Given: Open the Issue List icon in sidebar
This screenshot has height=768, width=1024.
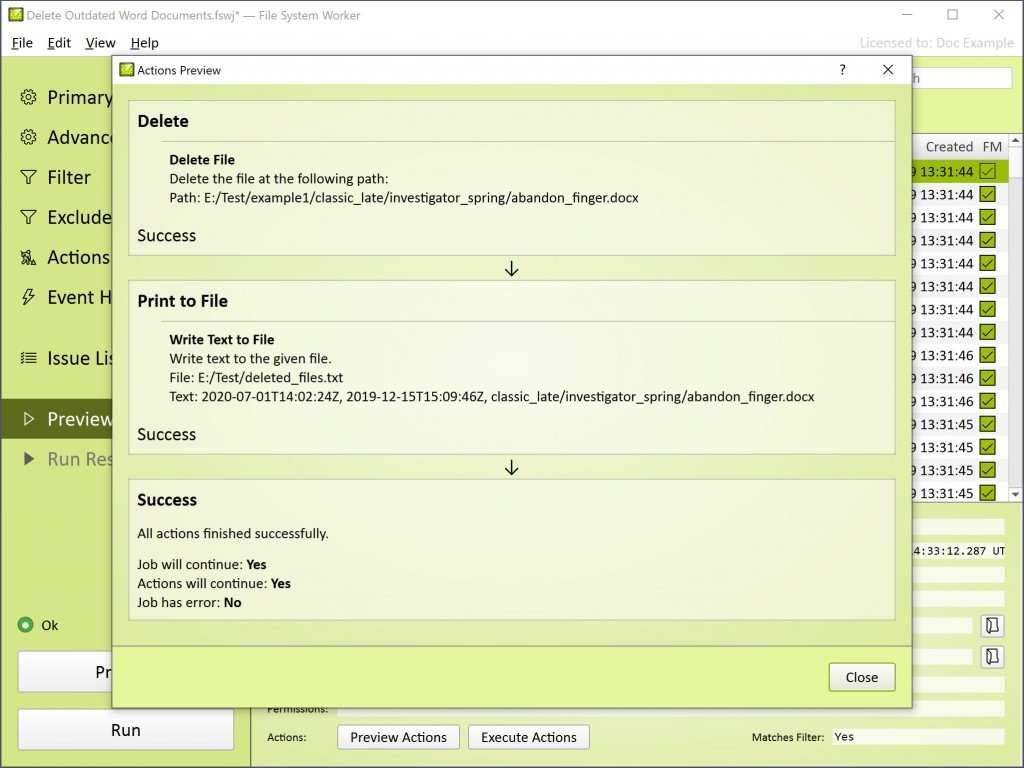Looking at the screenshot, I should [x=28, y=358].
